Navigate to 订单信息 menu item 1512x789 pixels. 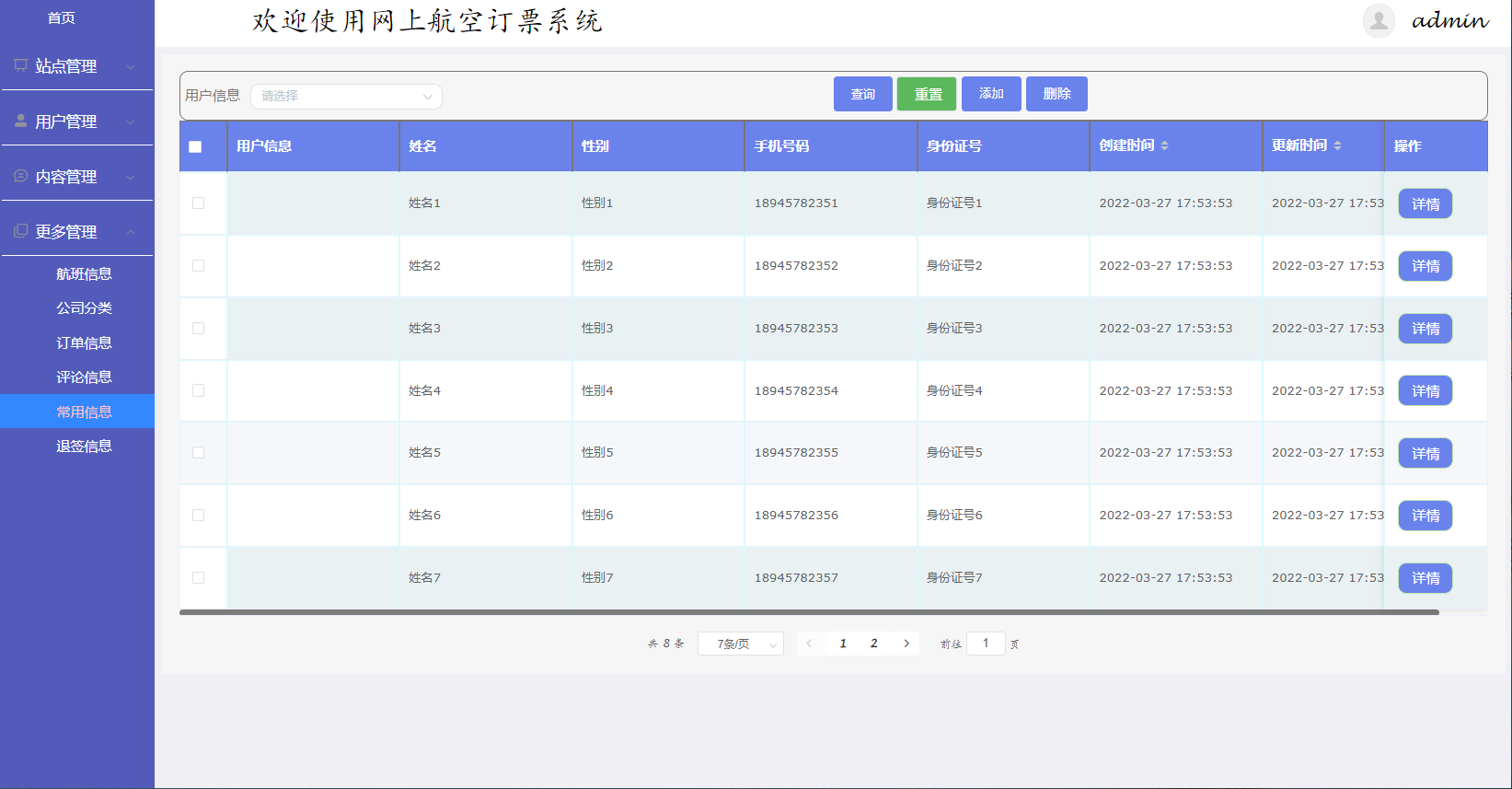[84, 342]
